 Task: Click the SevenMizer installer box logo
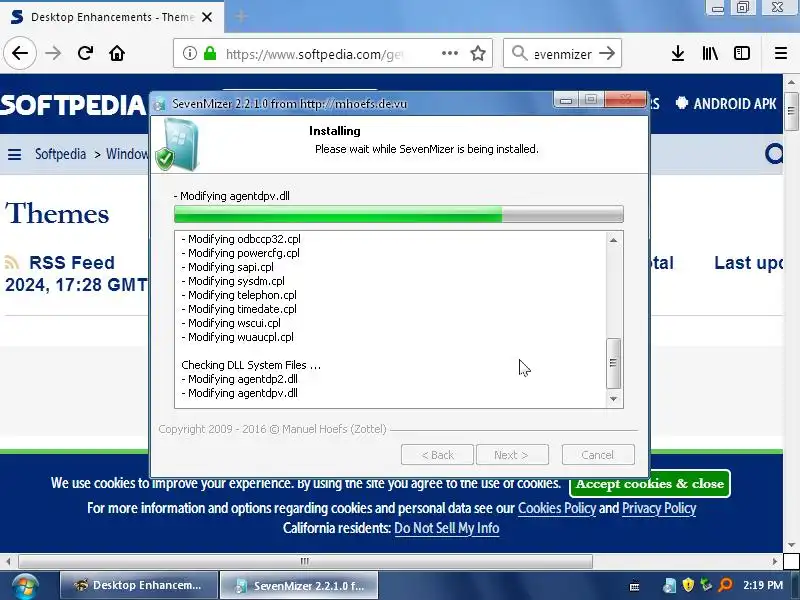[177, 145]
